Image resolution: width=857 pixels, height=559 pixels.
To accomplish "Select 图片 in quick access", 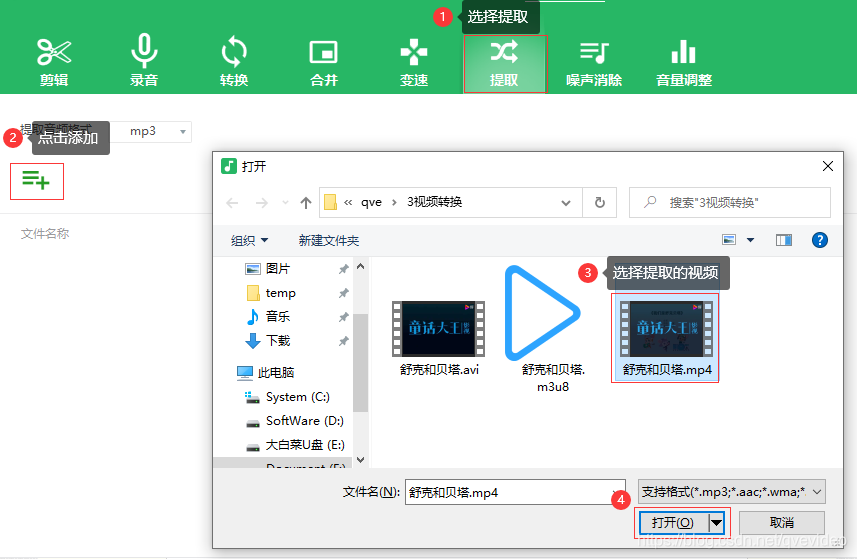I will coord(278,269).
